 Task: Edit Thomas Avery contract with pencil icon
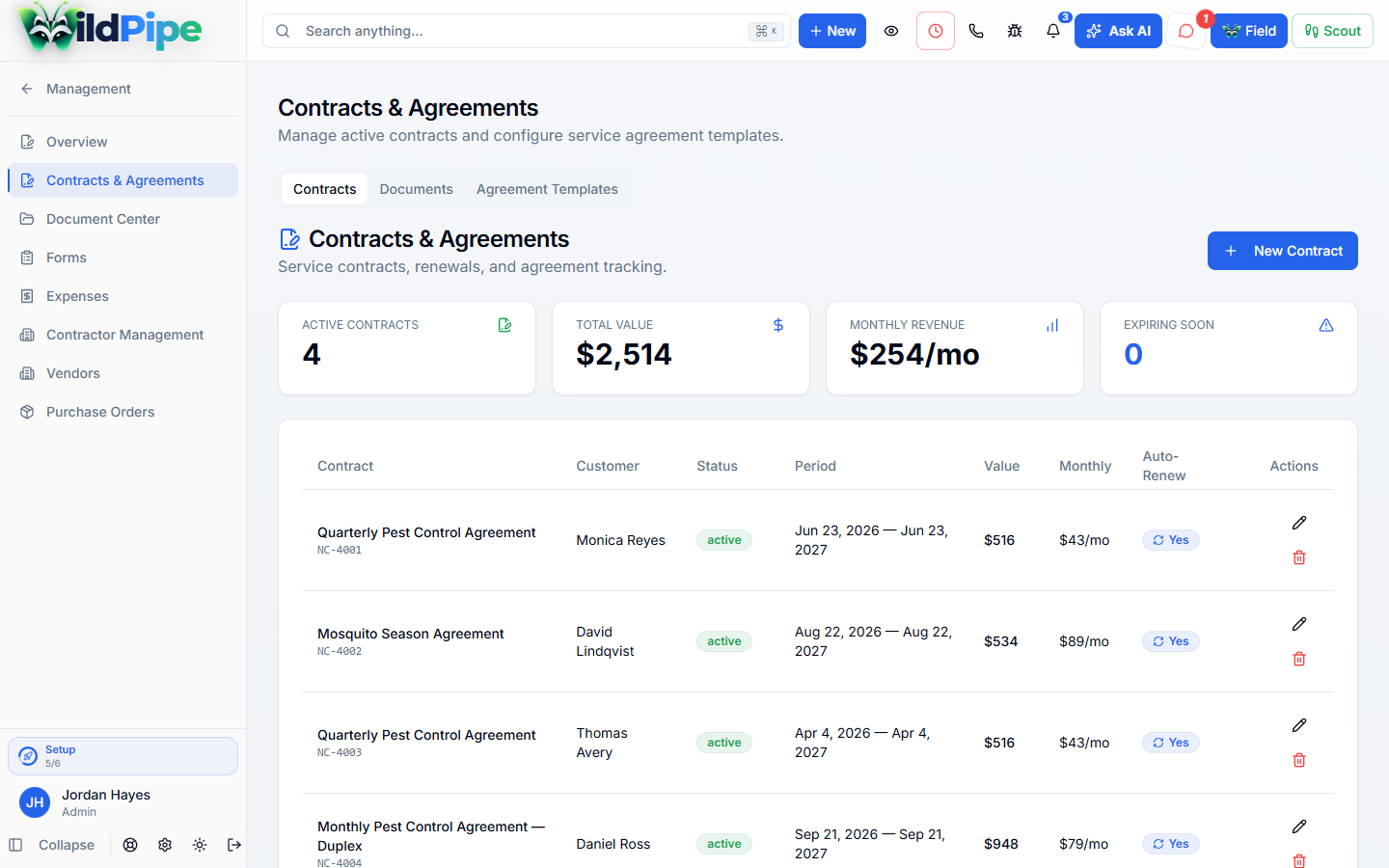point(1299,725)
